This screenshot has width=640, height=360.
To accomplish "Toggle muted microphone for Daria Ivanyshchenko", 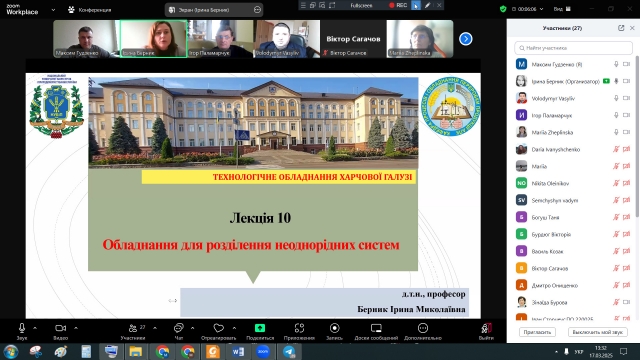I will [616, 149].
